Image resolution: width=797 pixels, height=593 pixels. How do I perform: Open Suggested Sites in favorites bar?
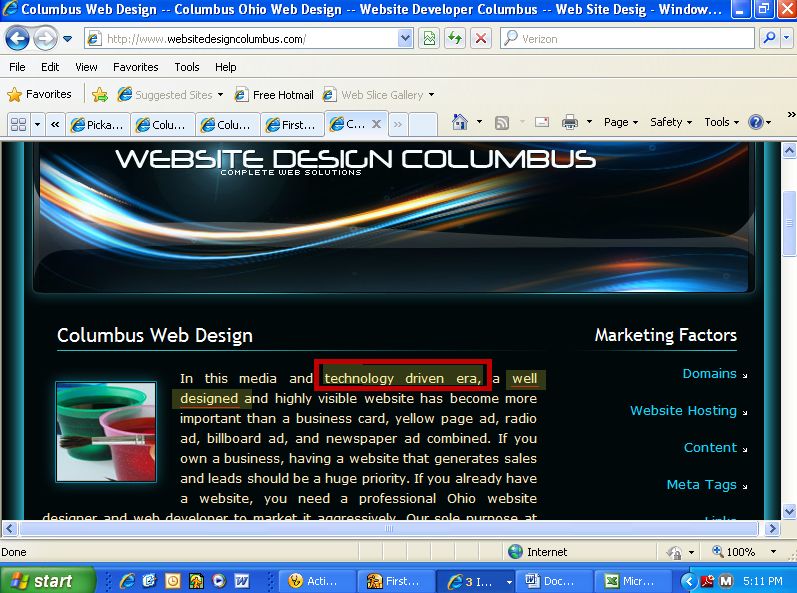pyautogui.click(x=170, y=95)
